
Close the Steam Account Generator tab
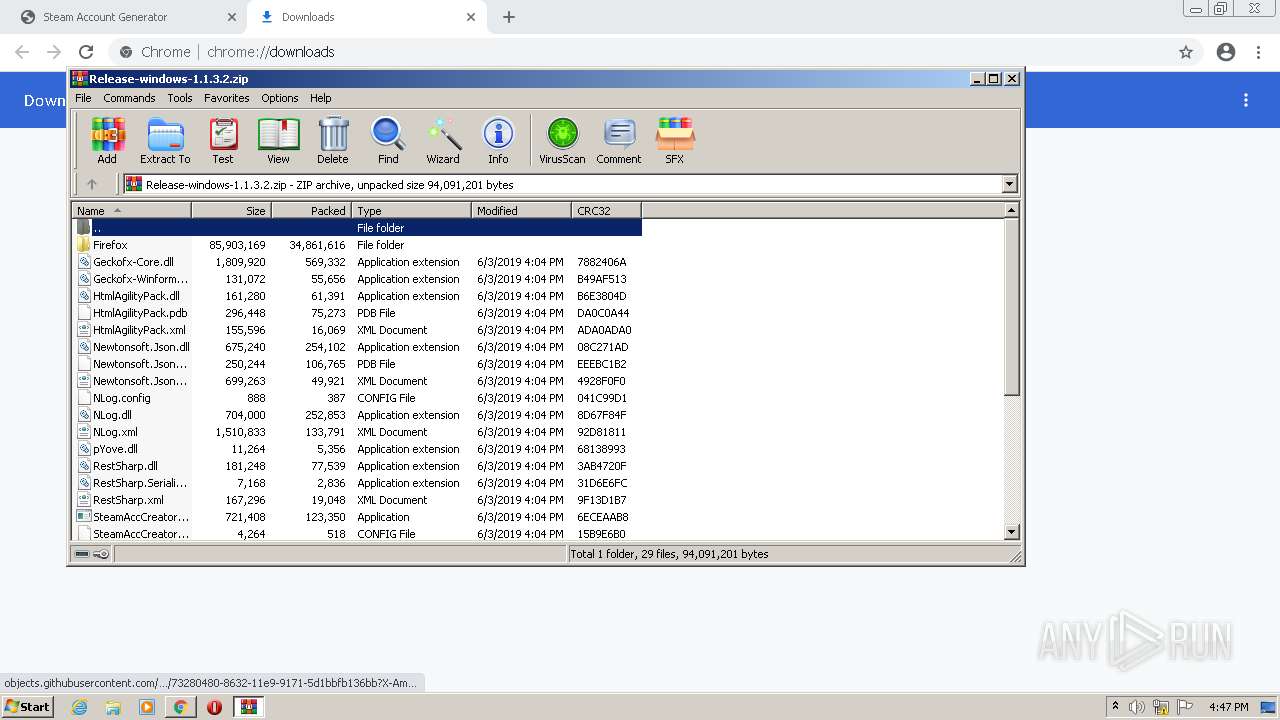point(232,17)
